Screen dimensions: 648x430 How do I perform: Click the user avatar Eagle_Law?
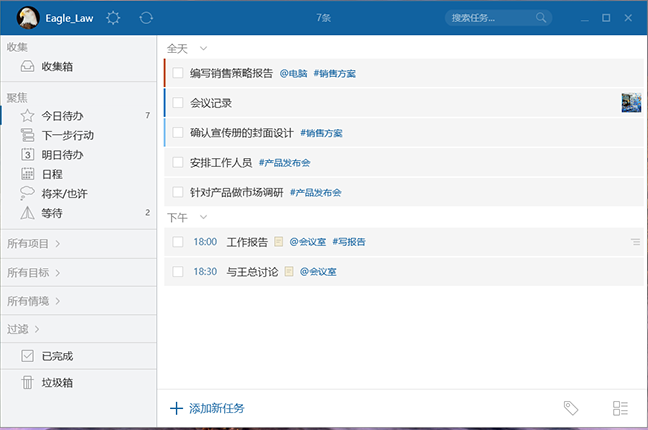(x=29, y=18)
